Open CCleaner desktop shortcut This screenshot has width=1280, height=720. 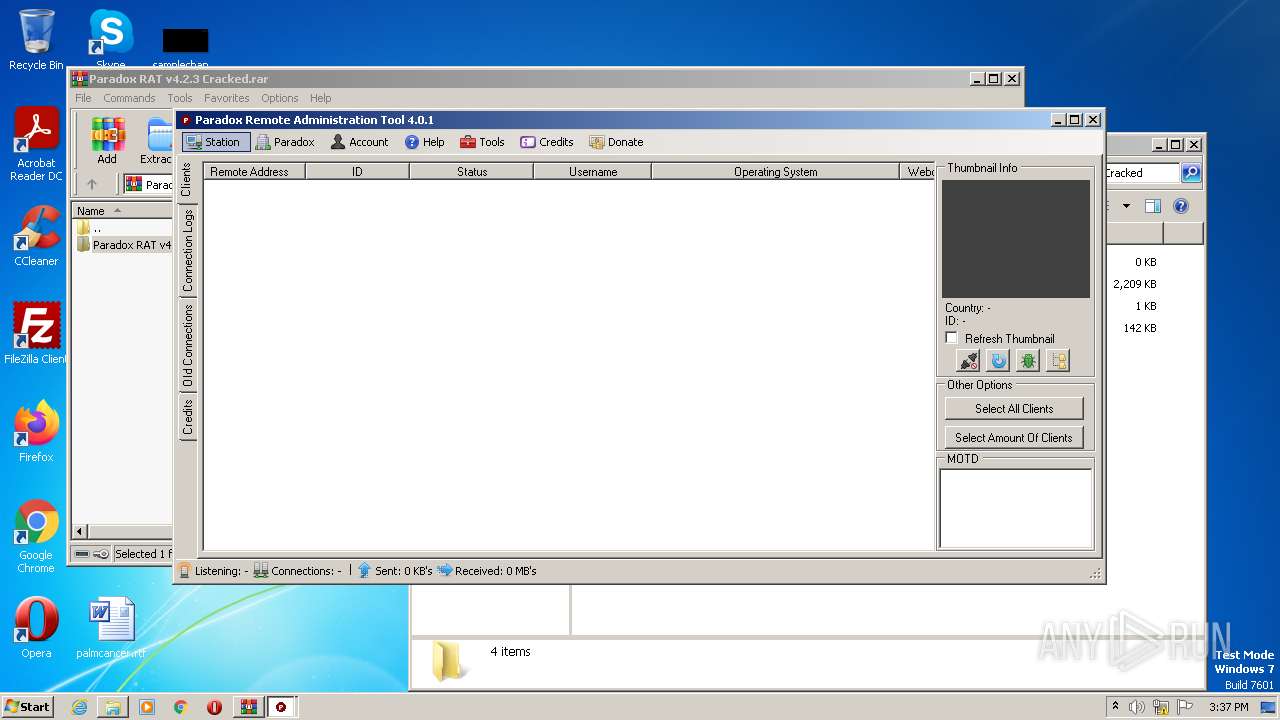(36, 236)
